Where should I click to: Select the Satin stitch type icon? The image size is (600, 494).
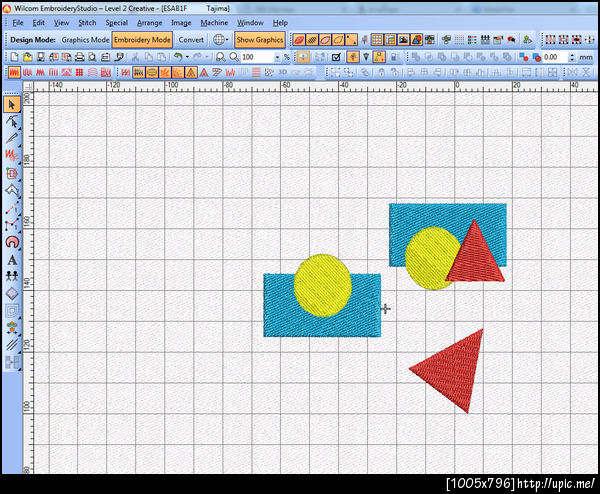pyautogui.click(x=14, y=72)
